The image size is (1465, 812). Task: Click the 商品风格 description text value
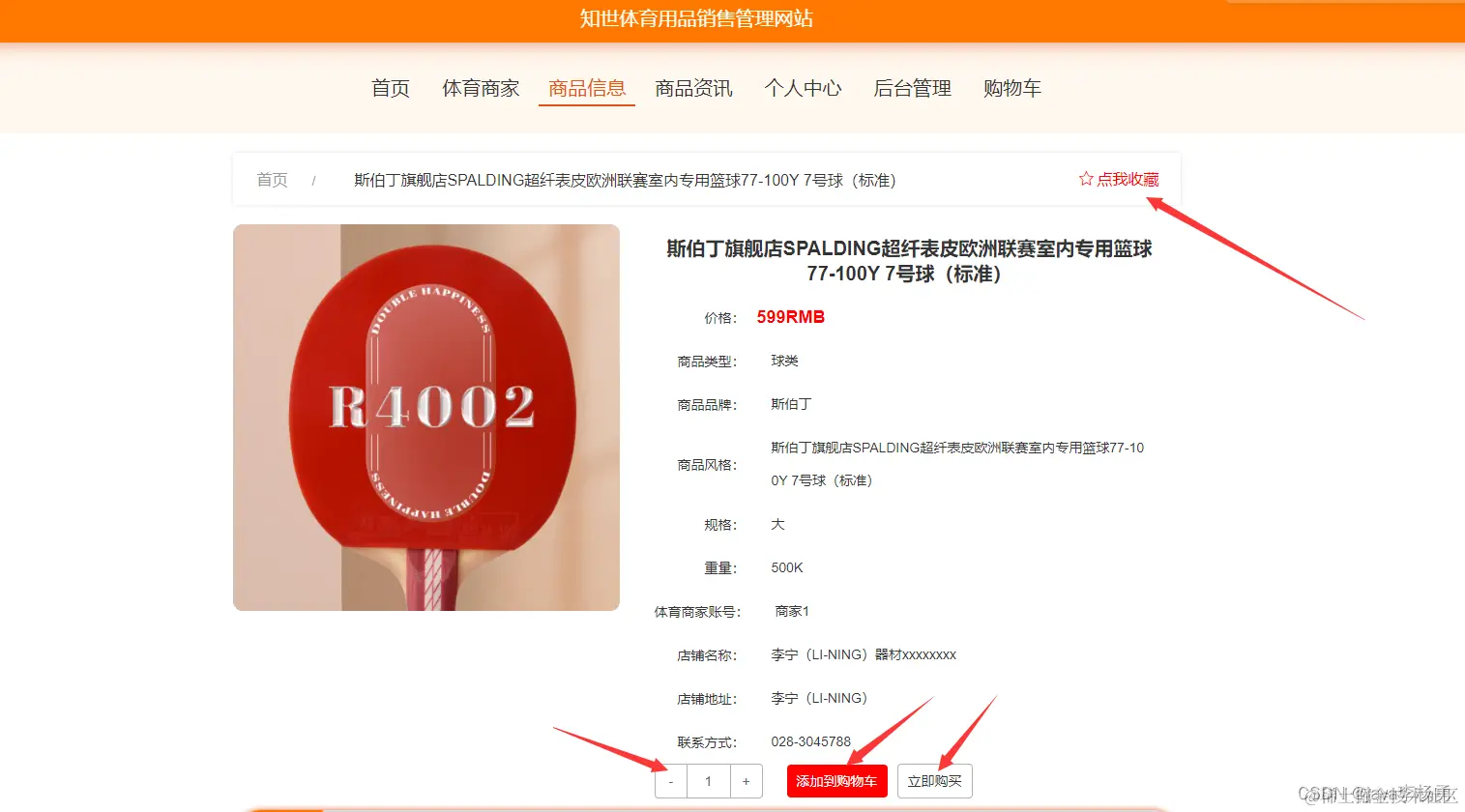tap(957, 464)
